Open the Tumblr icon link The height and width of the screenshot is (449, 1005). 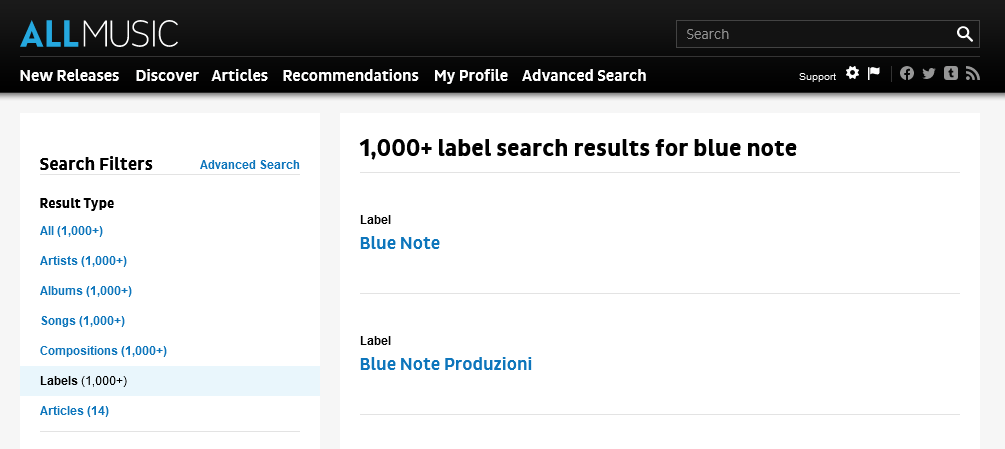point(950,73)
